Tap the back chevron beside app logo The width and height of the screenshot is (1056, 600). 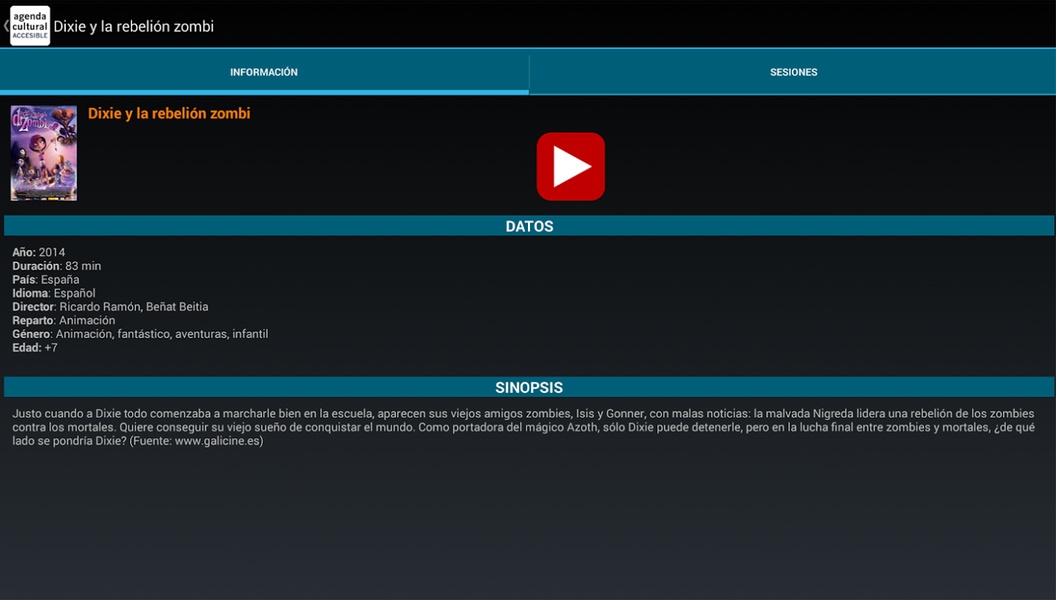tap(5, 26)
